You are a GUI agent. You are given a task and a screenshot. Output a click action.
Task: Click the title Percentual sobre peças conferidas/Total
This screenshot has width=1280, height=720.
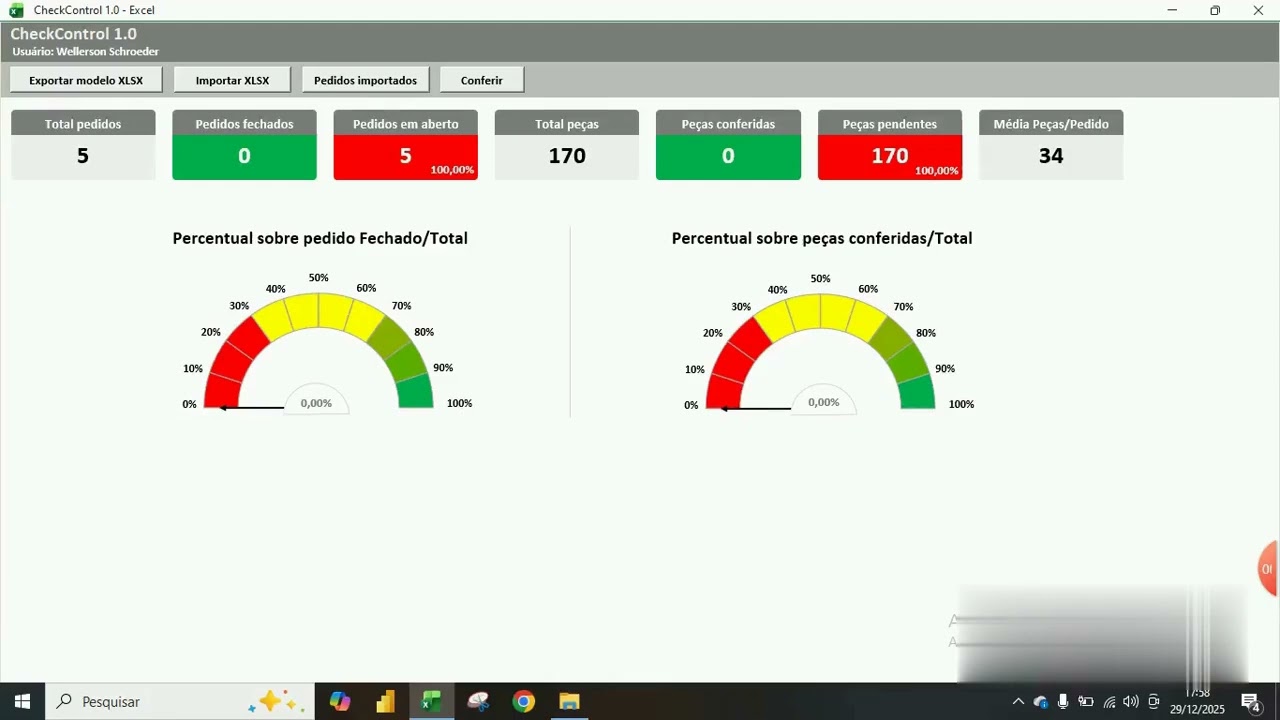tap(822, 238)
